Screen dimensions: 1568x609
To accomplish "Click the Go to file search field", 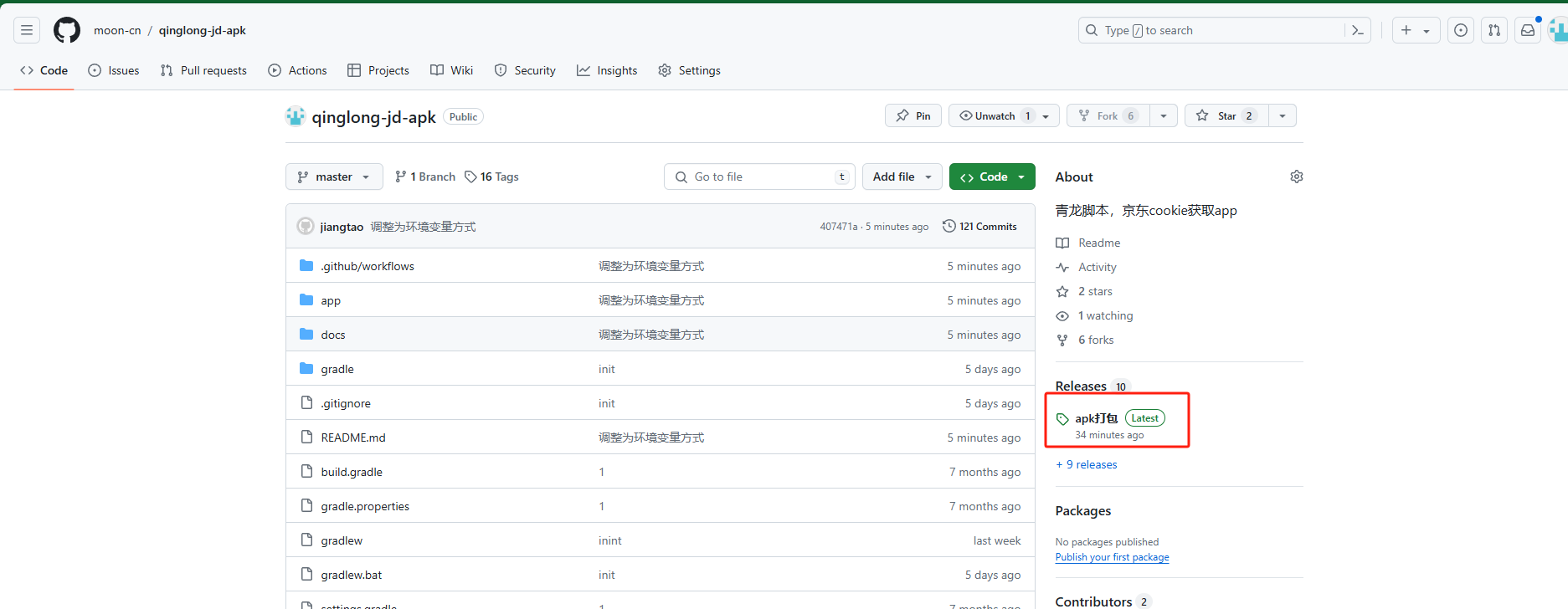I will 759,177.
